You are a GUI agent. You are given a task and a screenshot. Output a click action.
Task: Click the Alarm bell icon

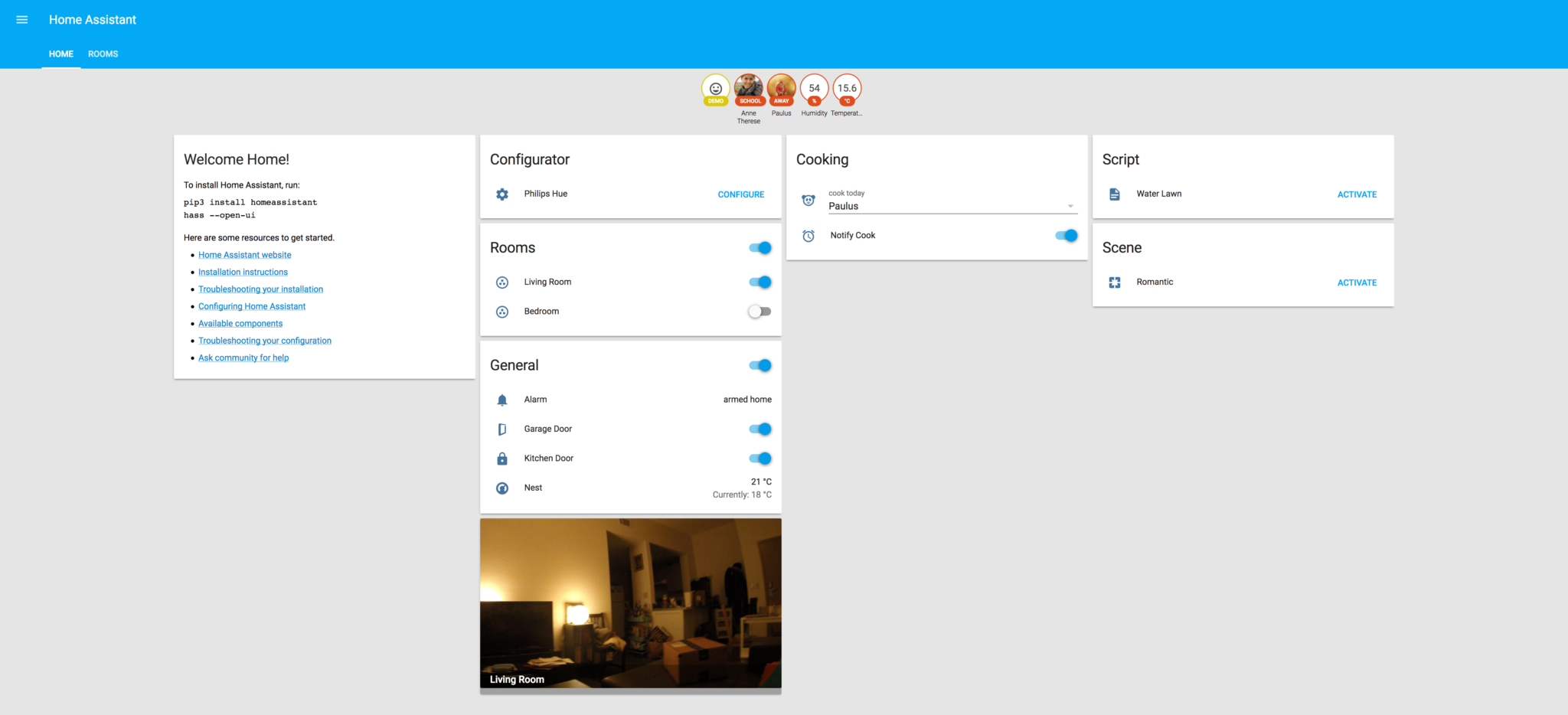tap(502, 399)
